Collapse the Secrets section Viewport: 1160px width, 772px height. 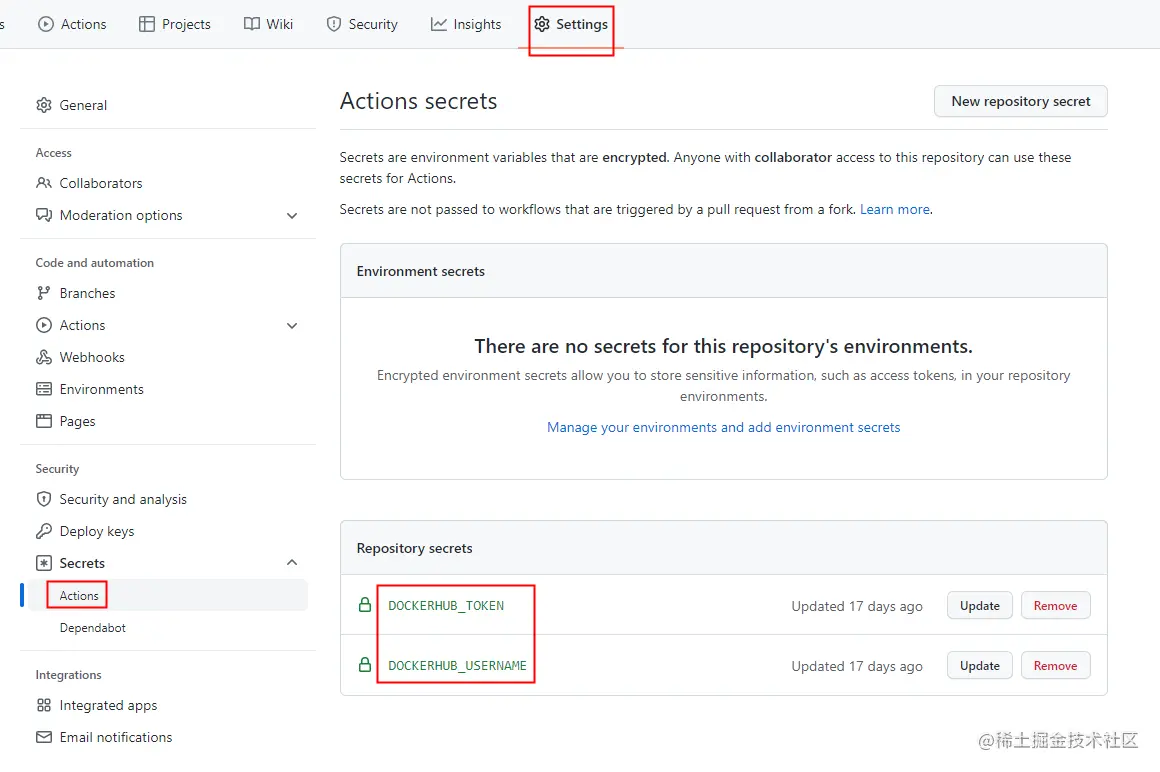tap(292, 563)
